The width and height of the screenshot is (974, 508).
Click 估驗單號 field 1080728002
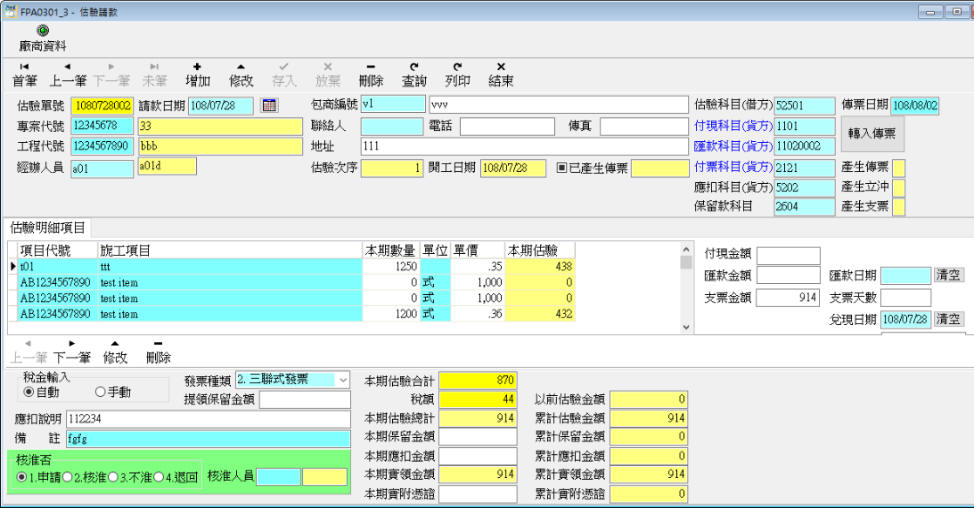click(102, 106)
